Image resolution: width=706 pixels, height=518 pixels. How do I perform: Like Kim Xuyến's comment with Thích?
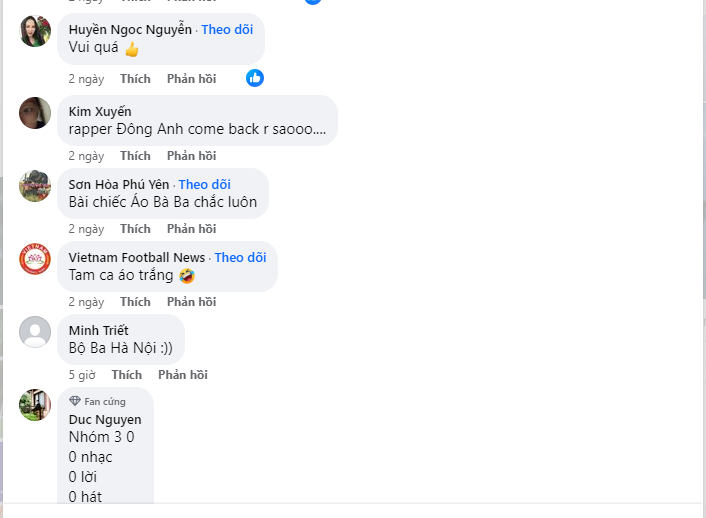[135, 156]
